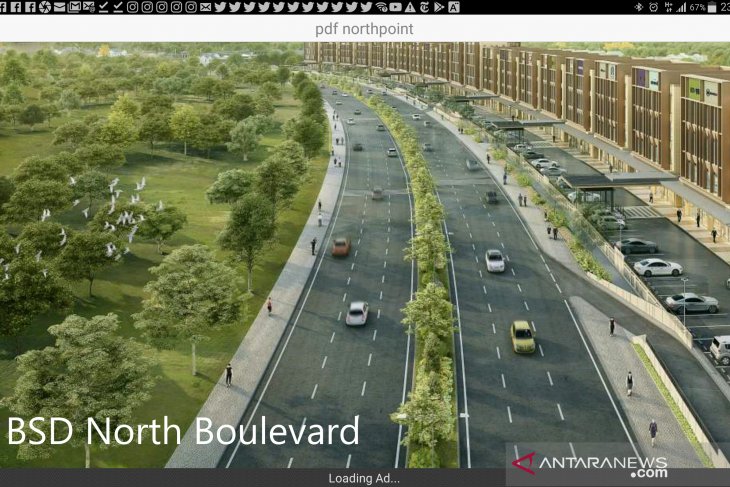This screenshot has width=730, height=487.
Task: Tap the boulevard rendering image
Action: [365, 255]
